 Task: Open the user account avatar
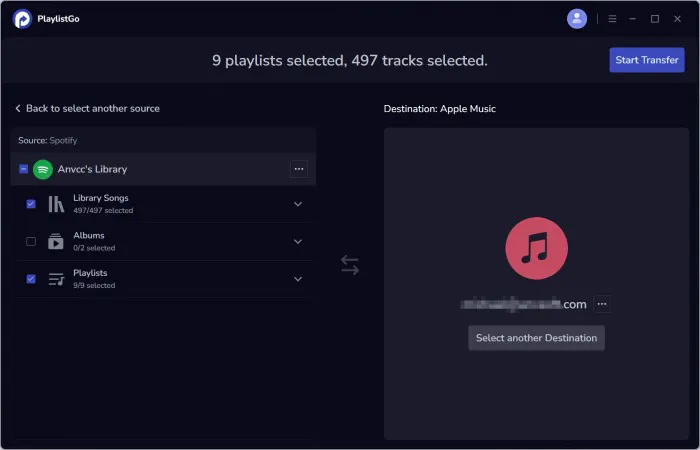tap(577, 19)
